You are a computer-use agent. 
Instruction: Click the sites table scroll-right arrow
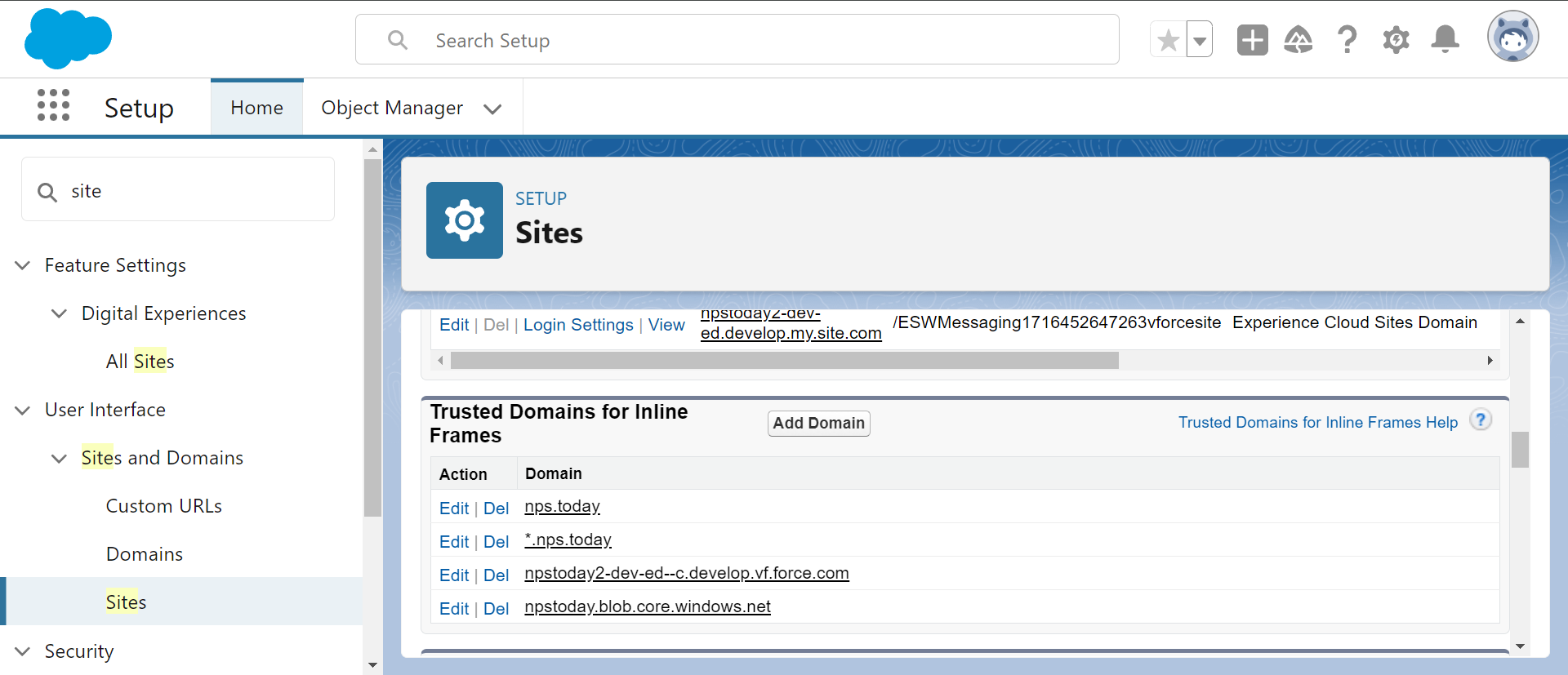click(1490, 360)
